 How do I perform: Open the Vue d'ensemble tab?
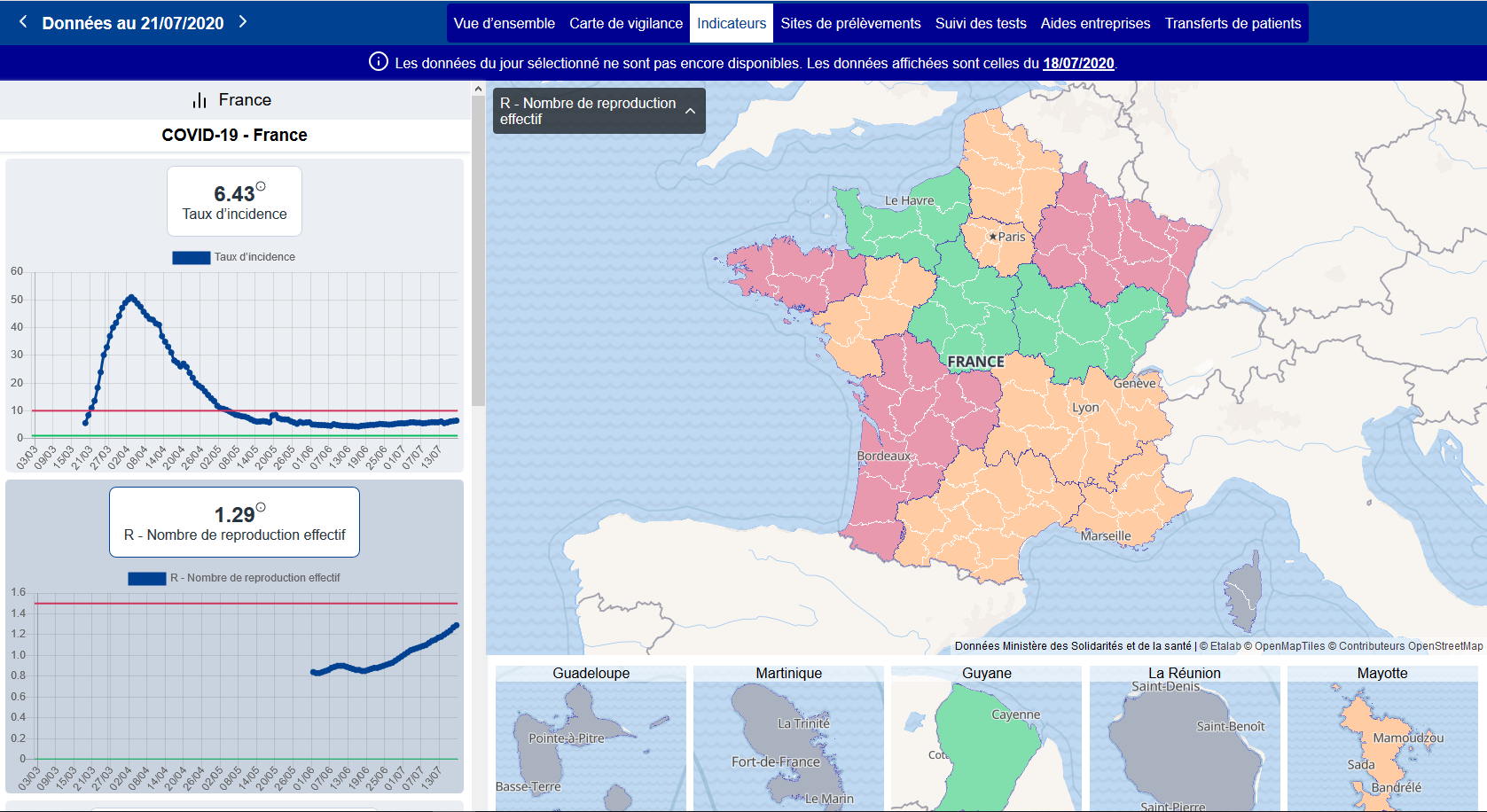pyautogui.click(x=504, y=23)
